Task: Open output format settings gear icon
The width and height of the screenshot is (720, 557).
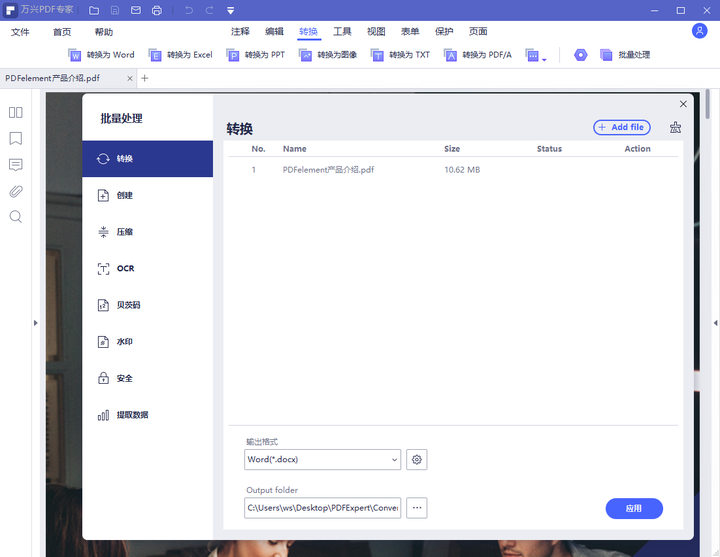Action: click(416, 459)
